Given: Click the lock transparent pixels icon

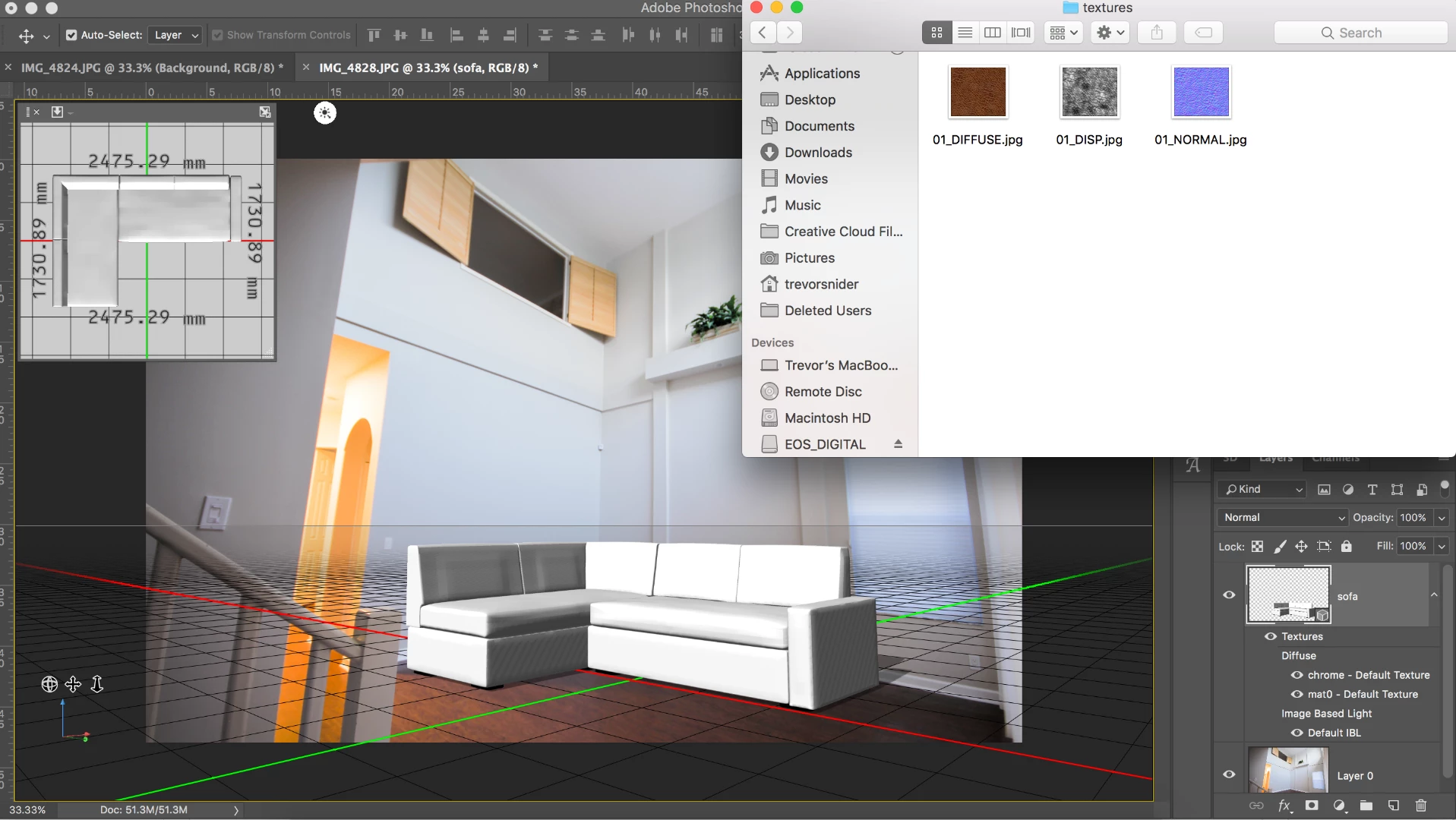Looking at the screenshot, I should (1258, 546).
